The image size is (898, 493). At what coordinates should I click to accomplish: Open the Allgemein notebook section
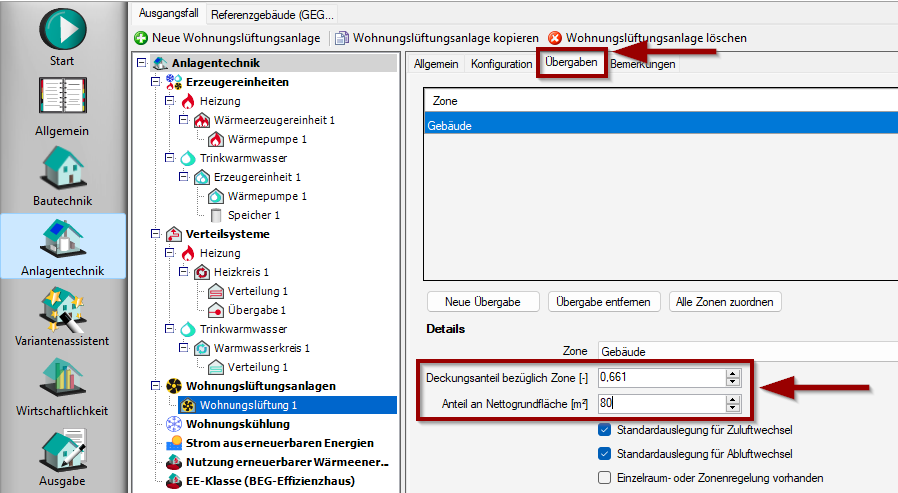point(62,107)
